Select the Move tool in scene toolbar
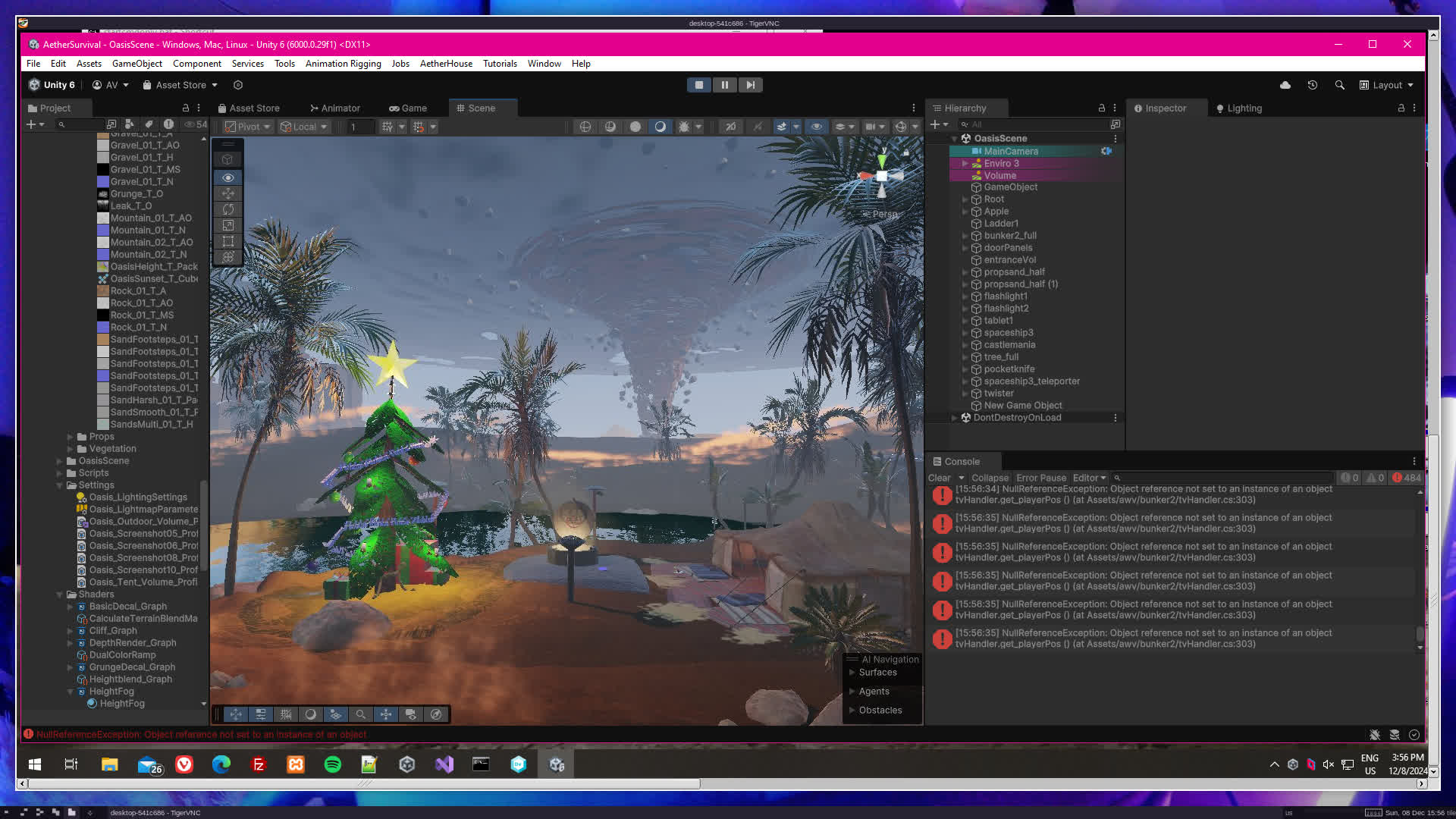Screen dimensions: 1456x819 coord(227,193)
